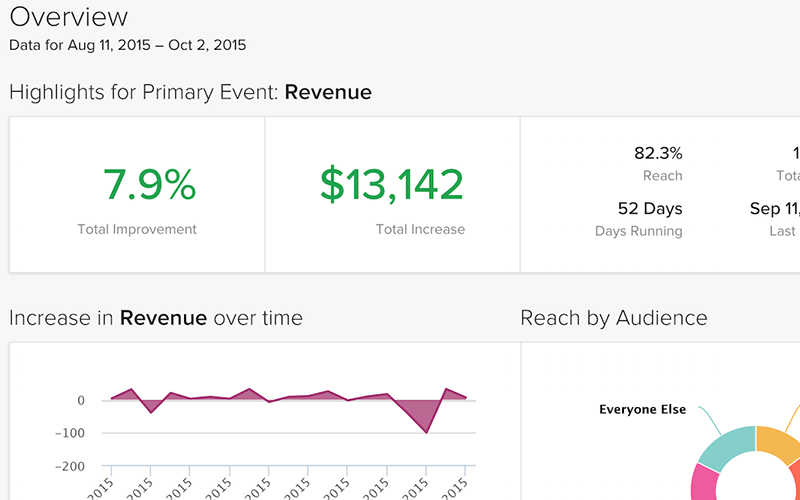800x500 pixels.
Task: Click the 0 axis label on revenue chart
Action: coord(81,401)
